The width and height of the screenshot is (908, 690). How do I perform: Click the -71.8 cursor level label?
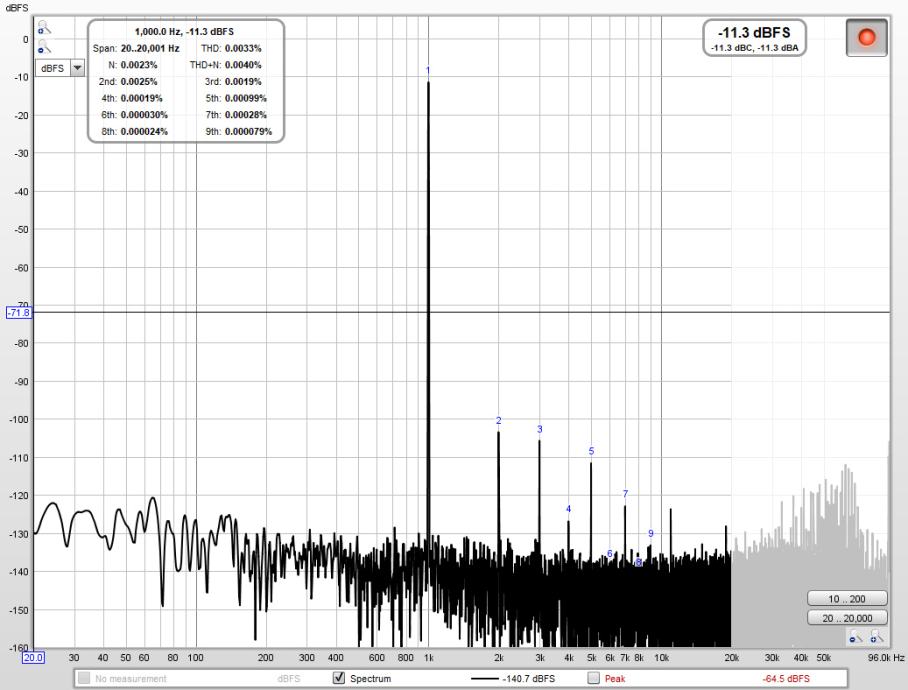point(19,312)
